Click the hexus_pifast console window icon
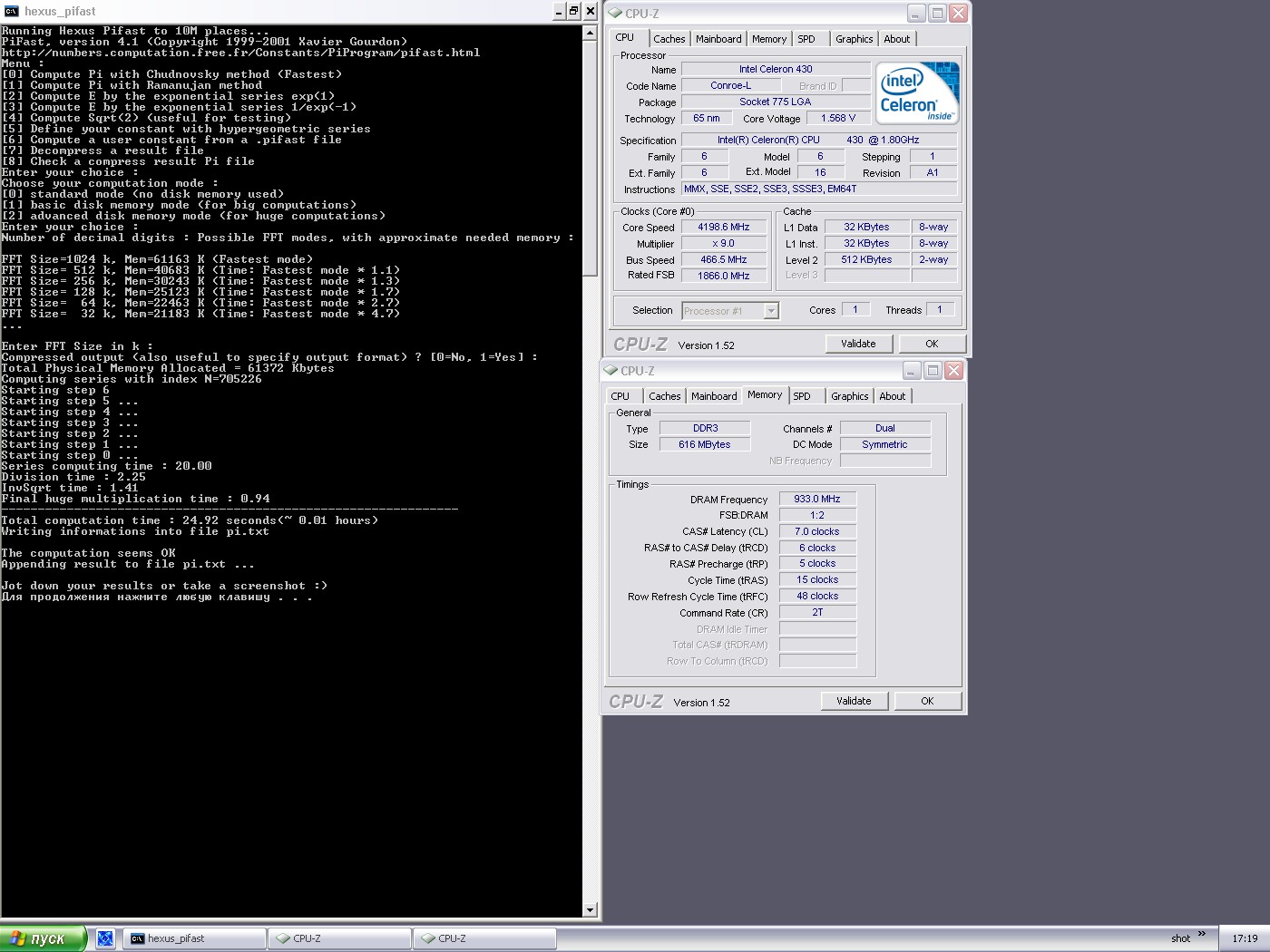The image size is (1270, 952). pyautogui.click(x=11, y=11)
